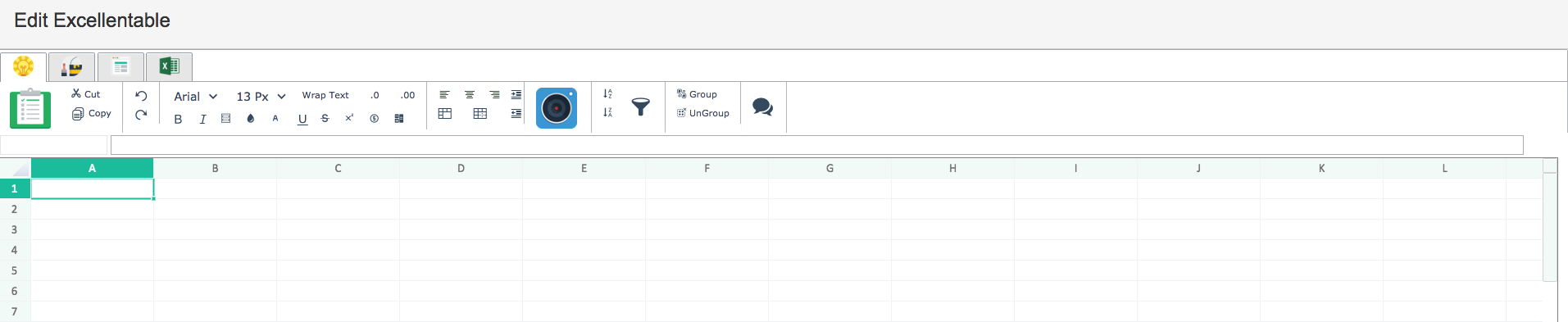Open the filter funnel tool
Image resolution: width=1568 pixels, height=322 pixels.
pyautogui.click(x=641, y=107)
